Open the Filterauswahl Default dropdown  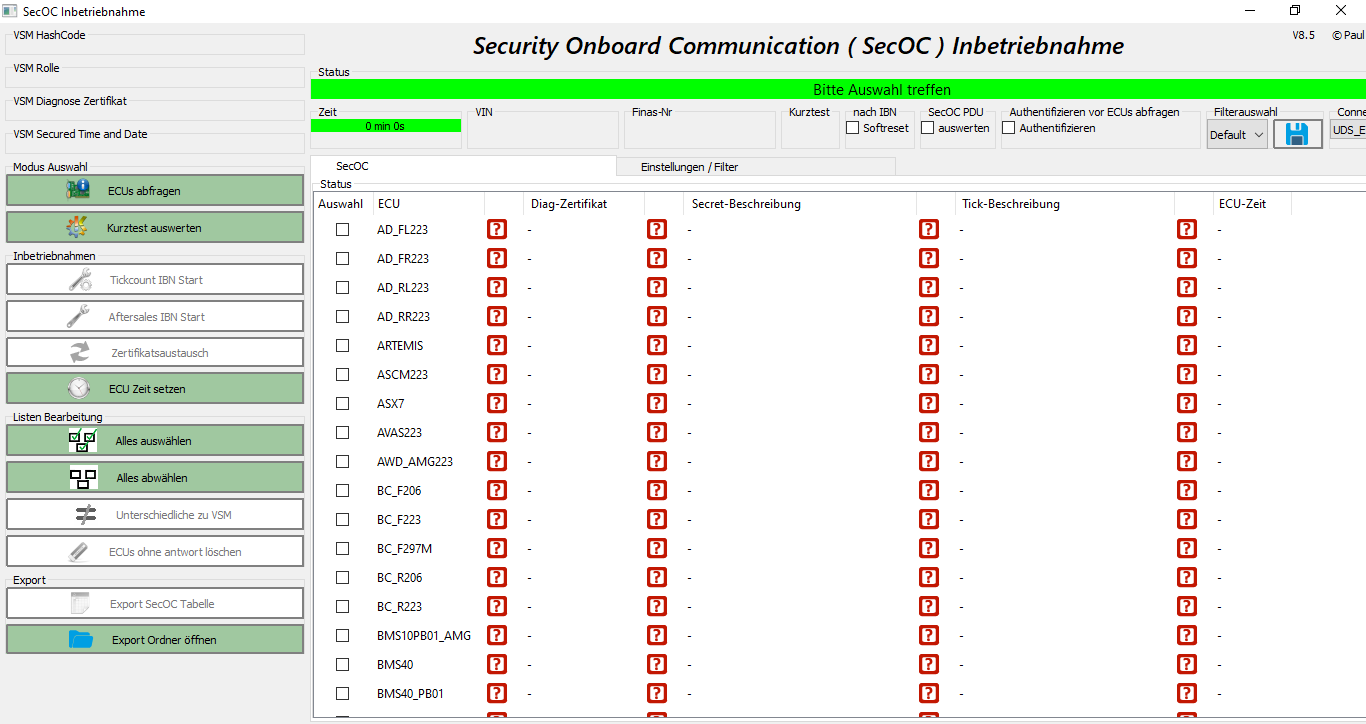coord(1236,134)
